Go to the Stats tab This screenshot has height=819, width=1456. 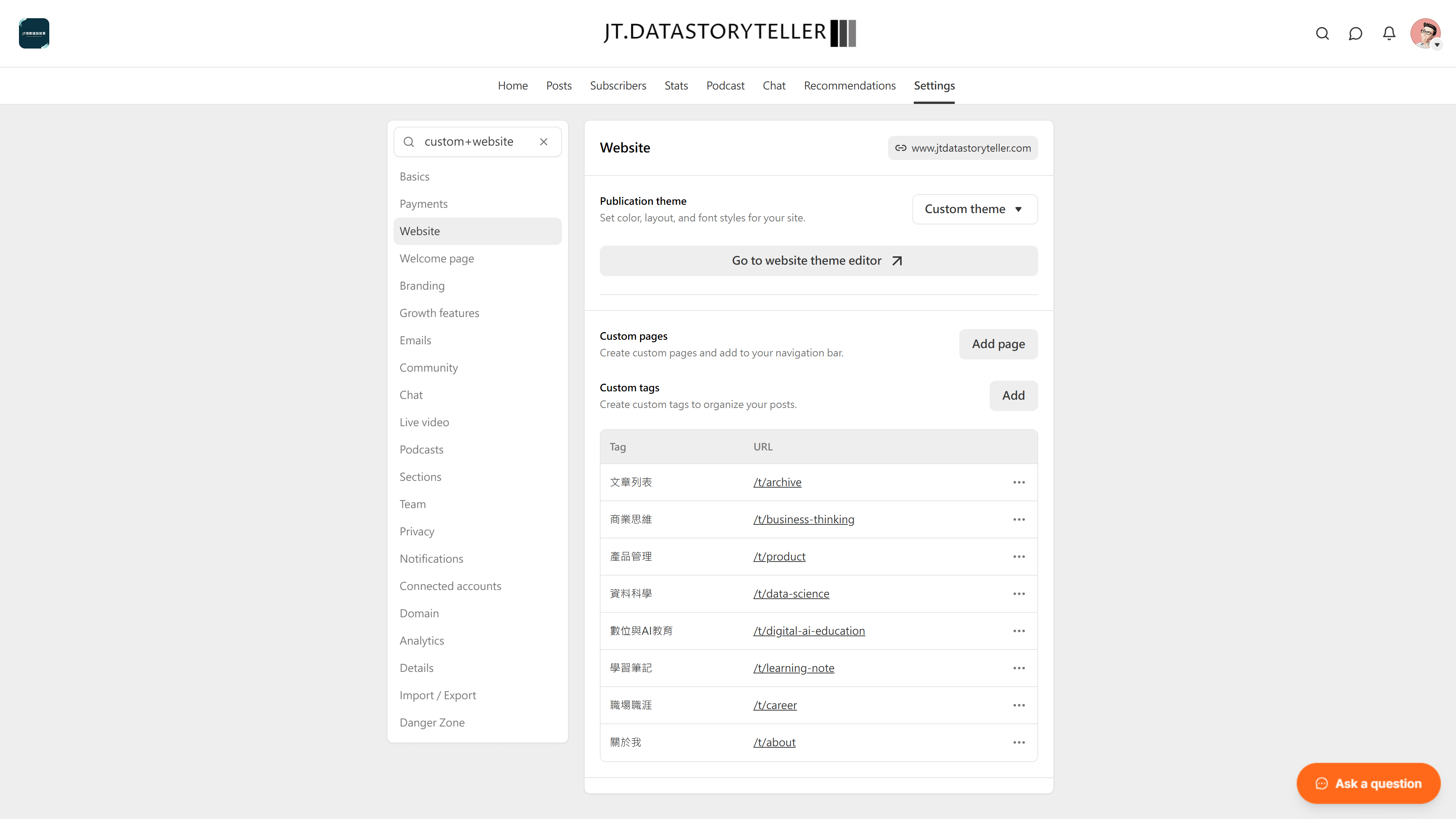click(x=676, y=85)
